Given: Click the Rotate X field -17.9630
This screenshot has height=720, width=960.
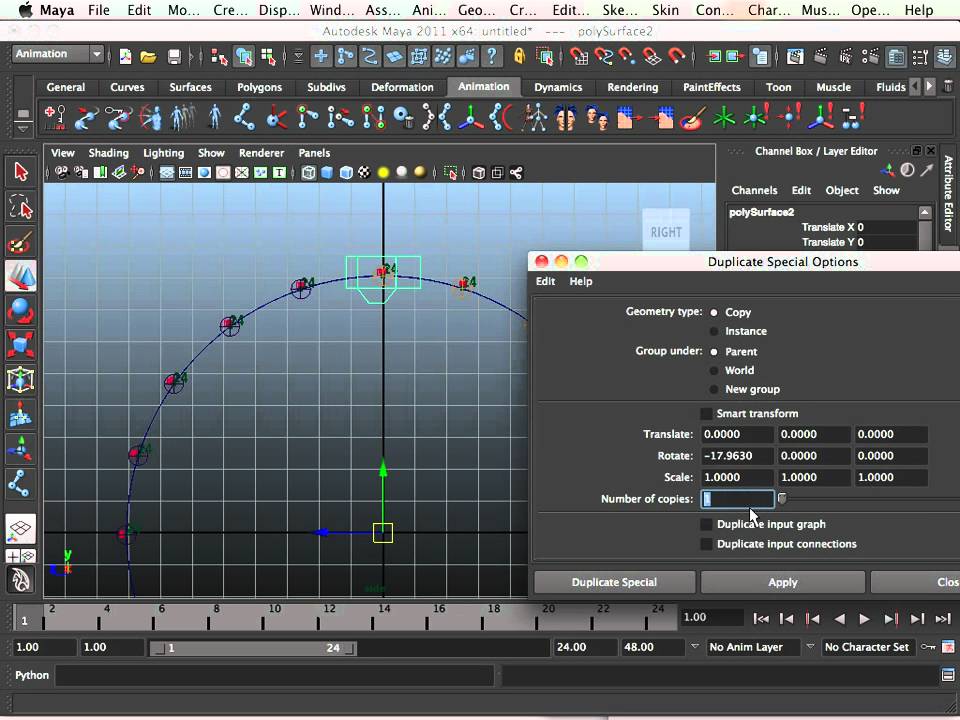Looking at the screenshot, I should coord(737,456).
